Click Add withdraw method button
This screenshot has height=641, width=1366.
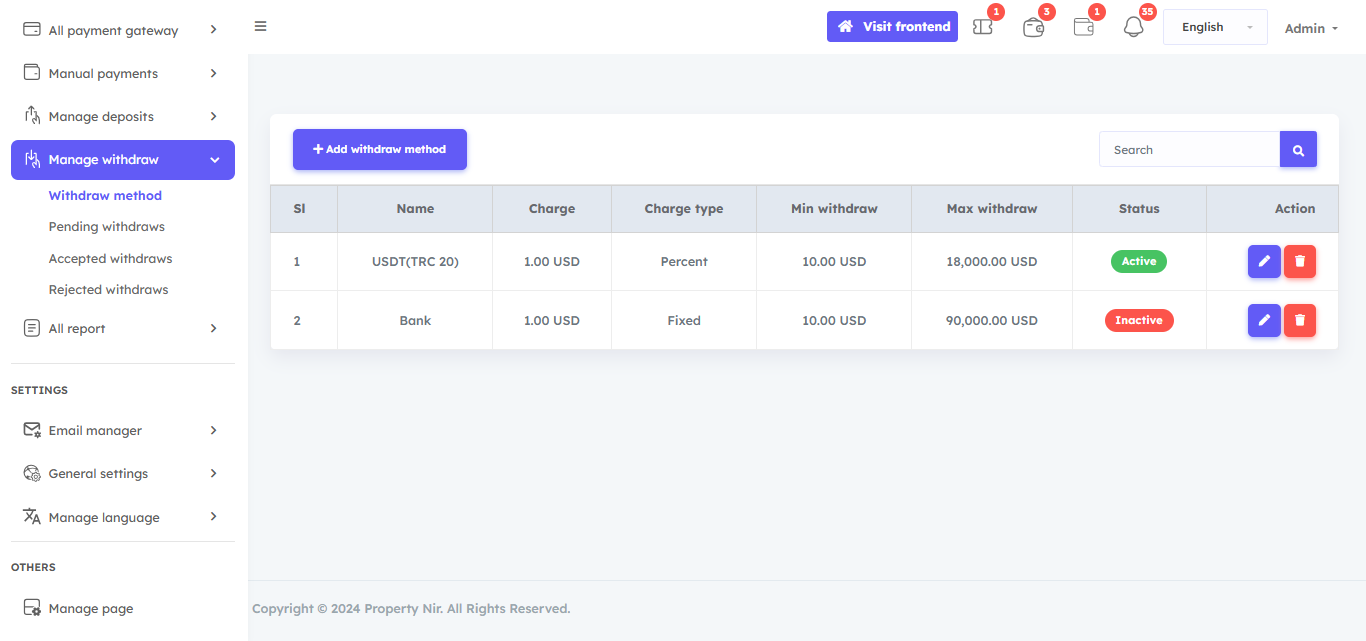click(x=380, y=149)
